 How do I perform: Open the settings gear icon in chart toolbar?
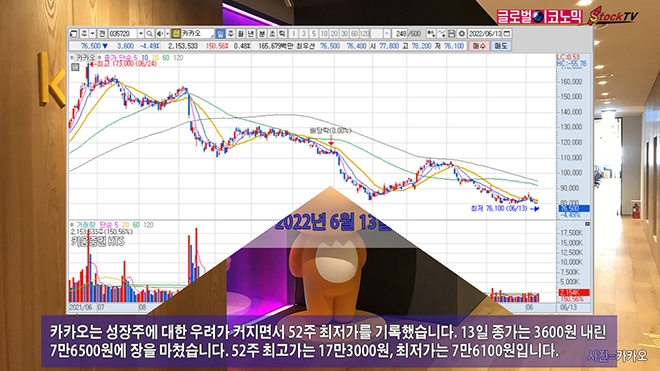click(x=462, y=33)
